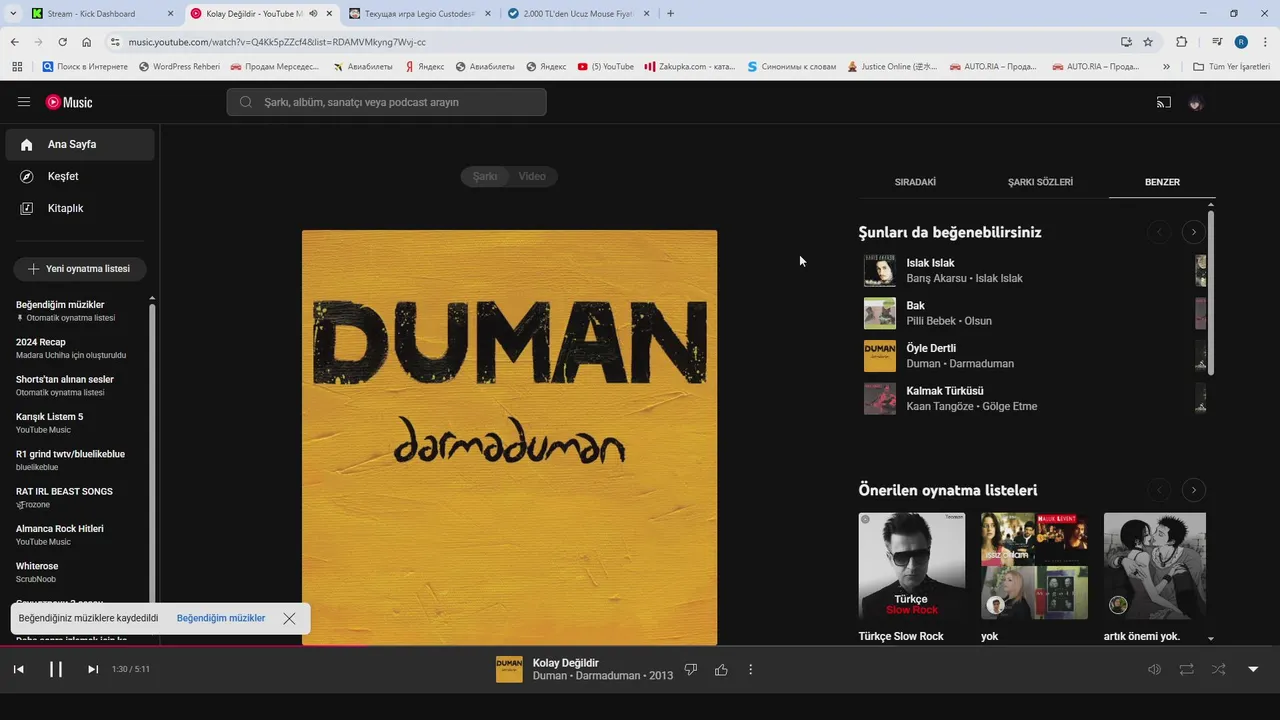
Task: Dismiss the saved-to-liked notification
Action: 289,618
